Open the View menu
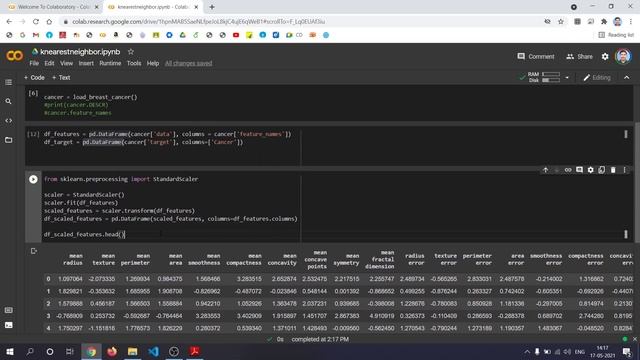640x360 pixels. tap(67, 63)
